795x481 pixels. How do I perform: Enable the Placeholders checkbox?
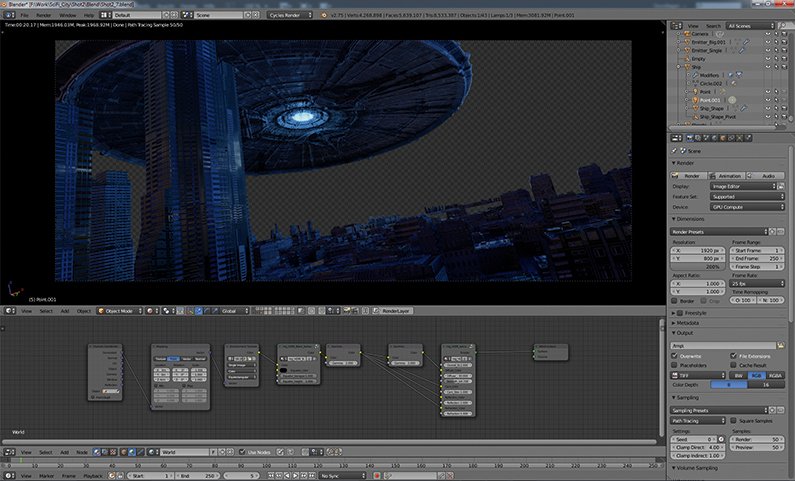pos(674,365)
